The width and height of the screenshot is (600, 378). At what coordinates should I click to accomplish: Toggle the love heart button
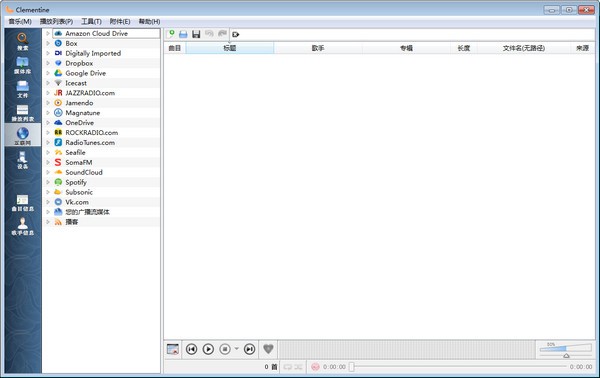268,349
